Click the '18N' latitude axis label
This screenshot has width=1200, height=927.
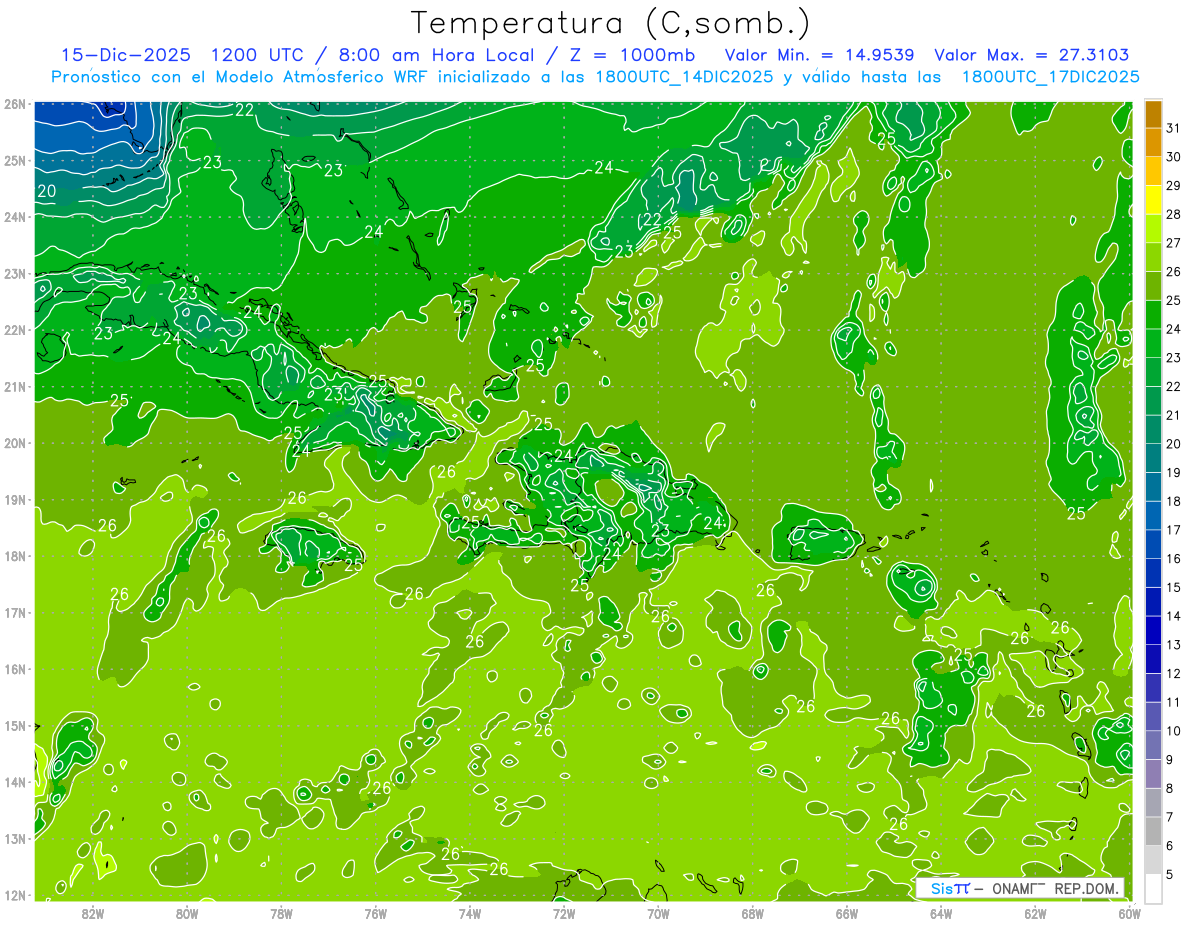coord(15,556)
